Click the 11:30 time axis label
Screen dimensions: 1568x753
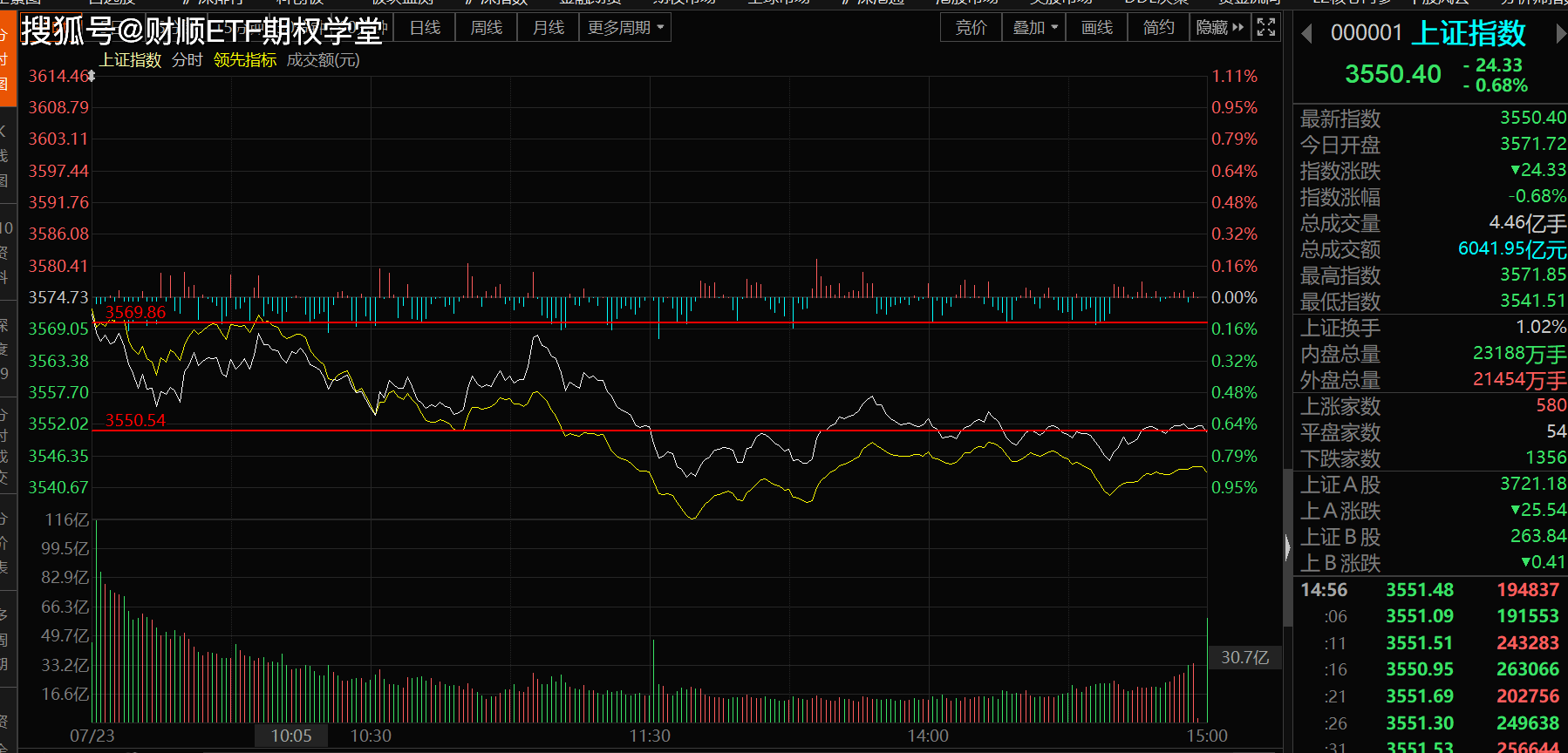[650, 736]
